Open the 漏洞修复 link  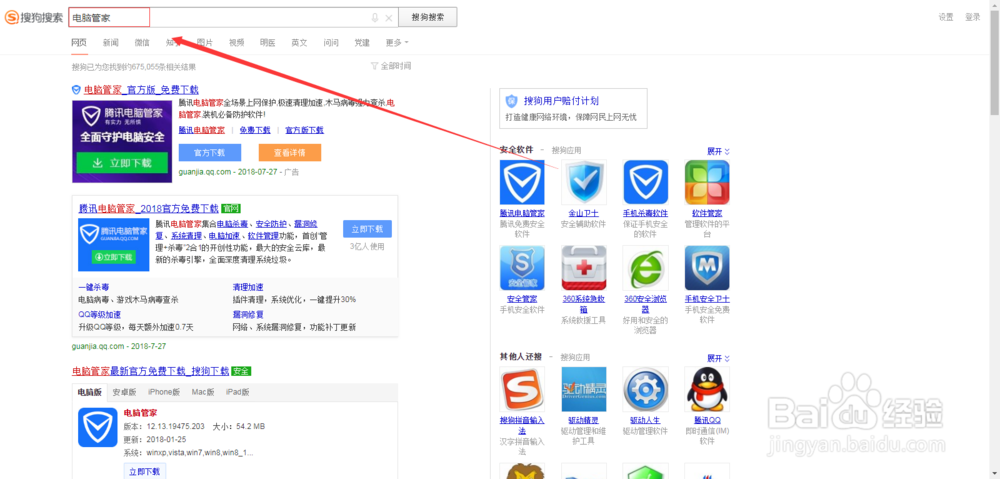pos(248,314)
